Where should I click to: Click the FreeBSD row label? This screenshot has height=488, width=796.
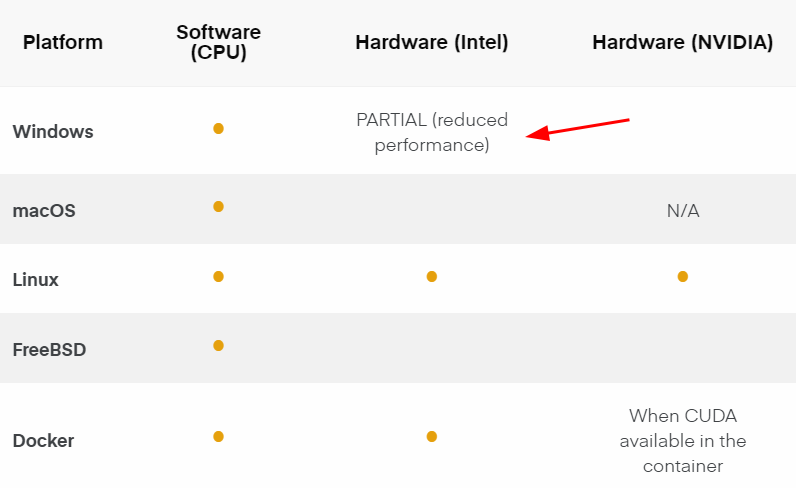click(x=49, y=350)
